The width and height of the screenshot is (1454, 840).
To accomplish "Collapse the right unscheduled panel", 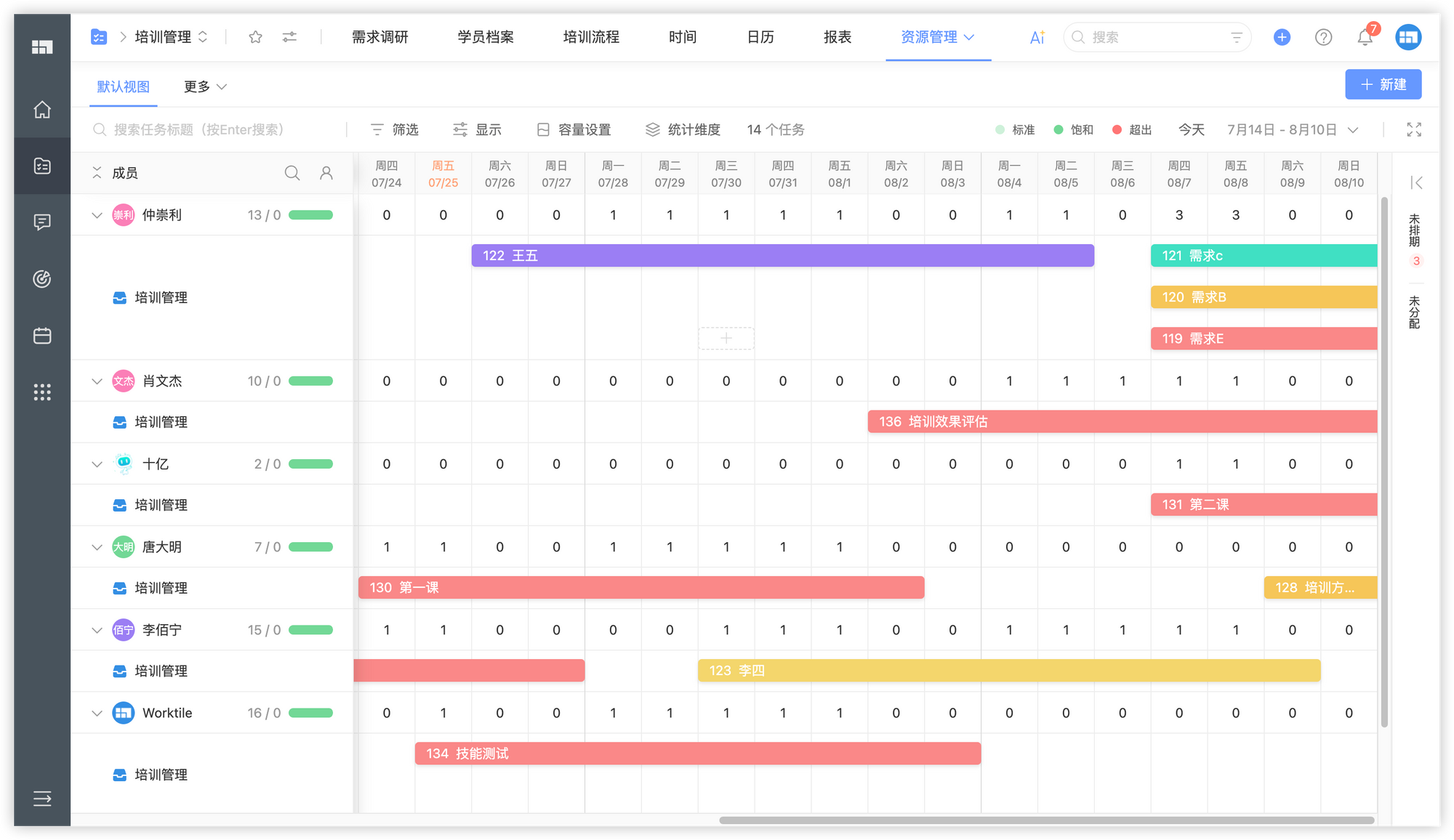I will coord(1415,182).
